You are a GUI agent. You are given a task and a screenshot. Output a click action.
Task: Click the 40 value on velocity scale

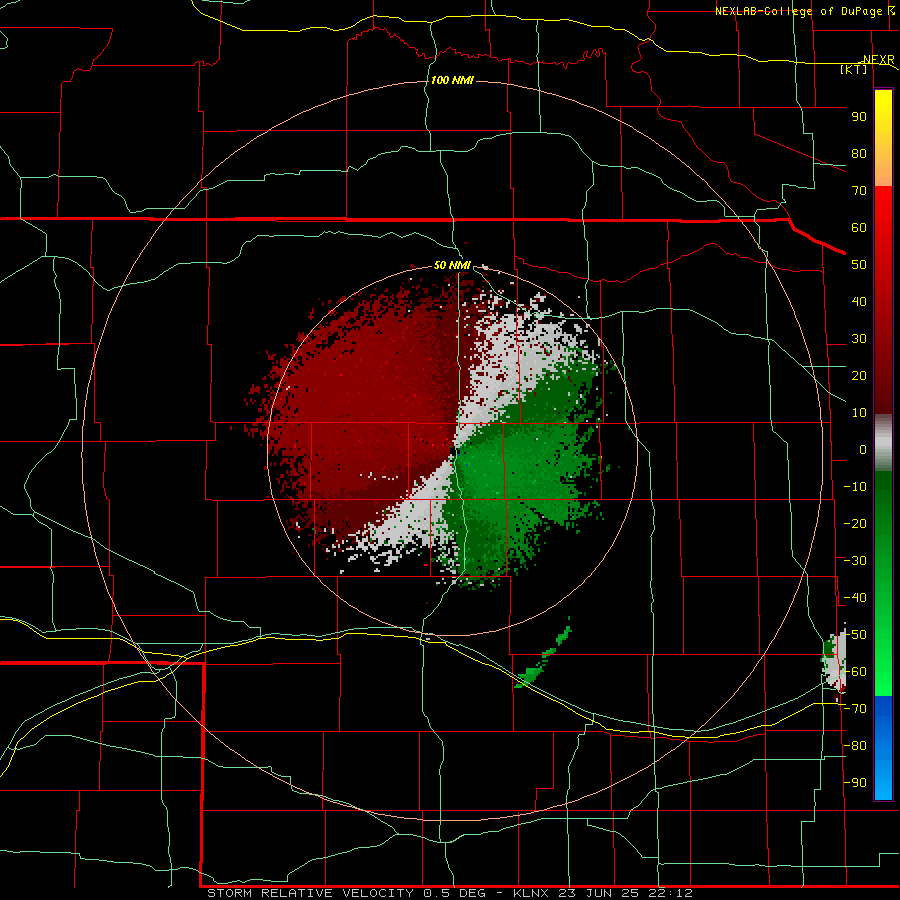tap(859, 302)
